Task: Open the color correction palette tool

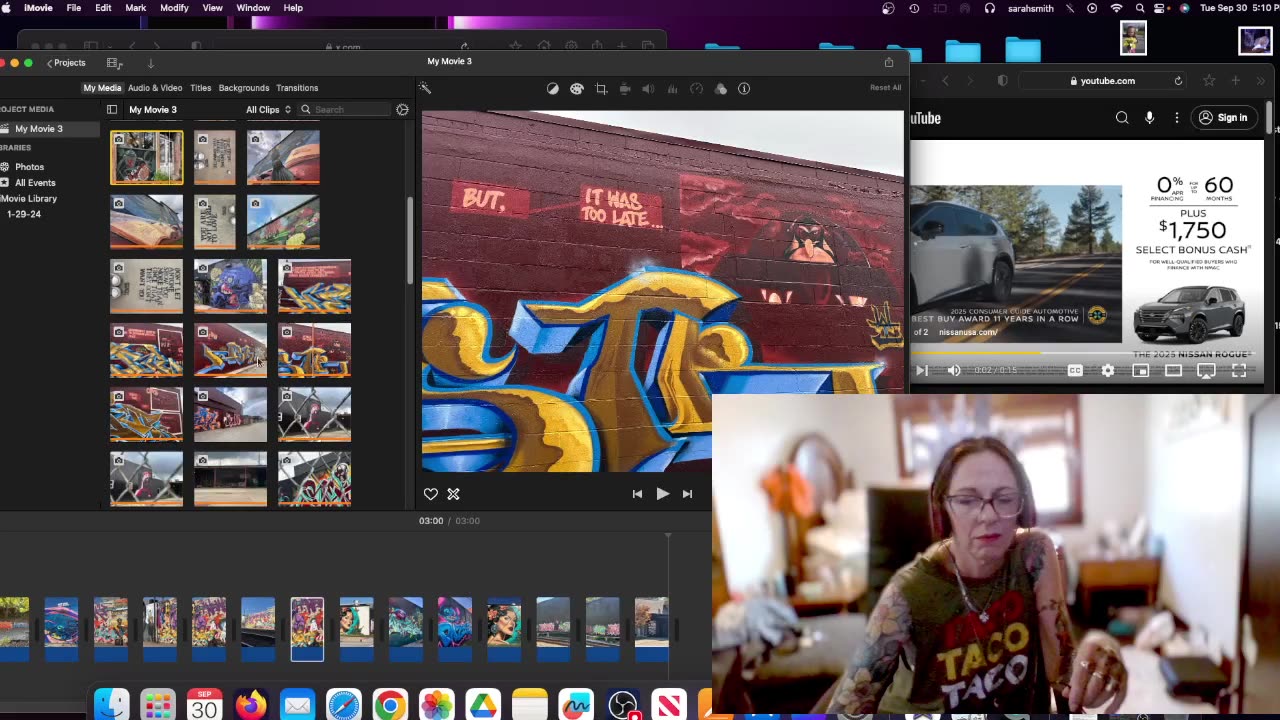Action: pos(577,88)
